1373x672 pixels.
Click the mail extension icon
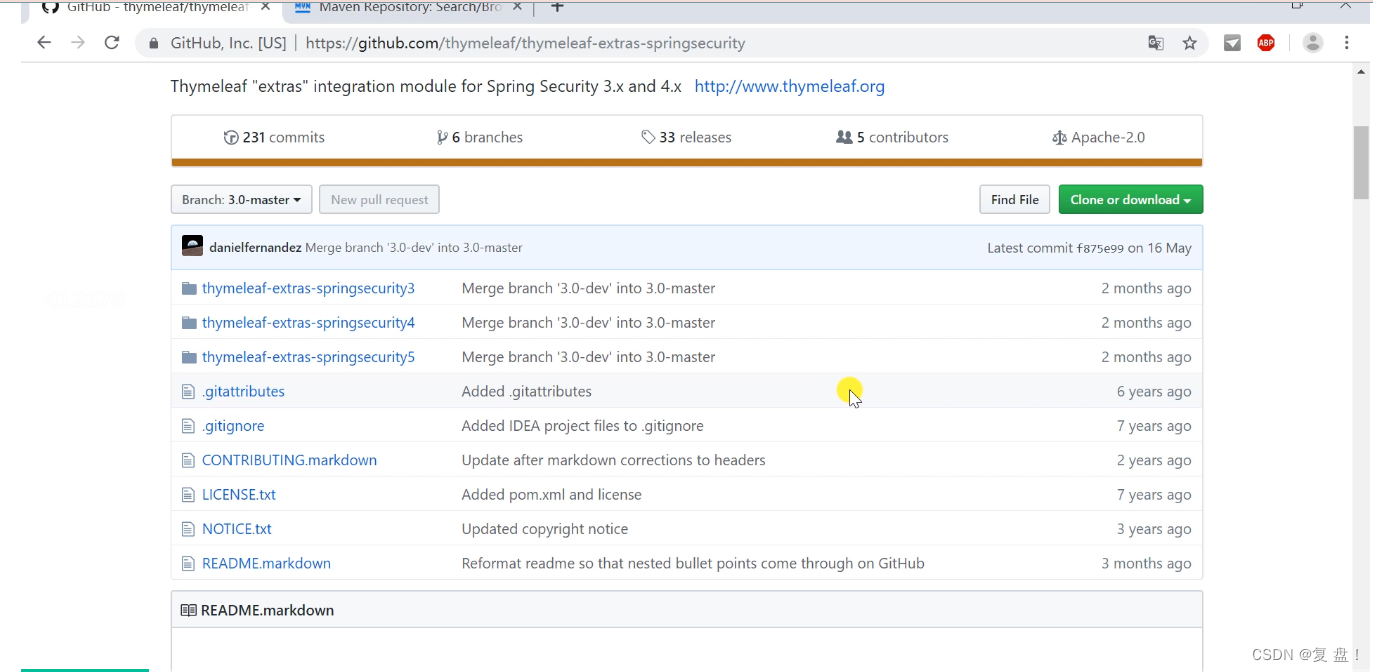(1233, 43)
